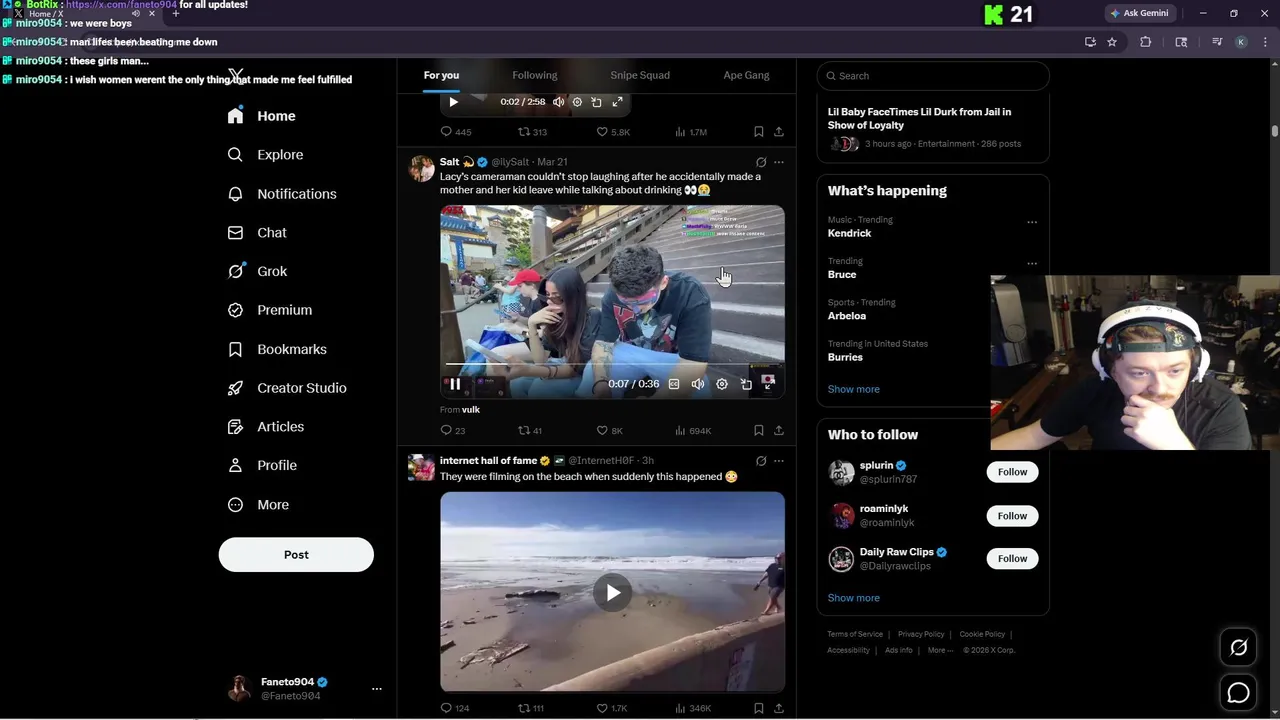Switch to the Snipe Squad tab
This screenshot has width=1280, height=720.
pyautogui.click(x=640, y=75)
